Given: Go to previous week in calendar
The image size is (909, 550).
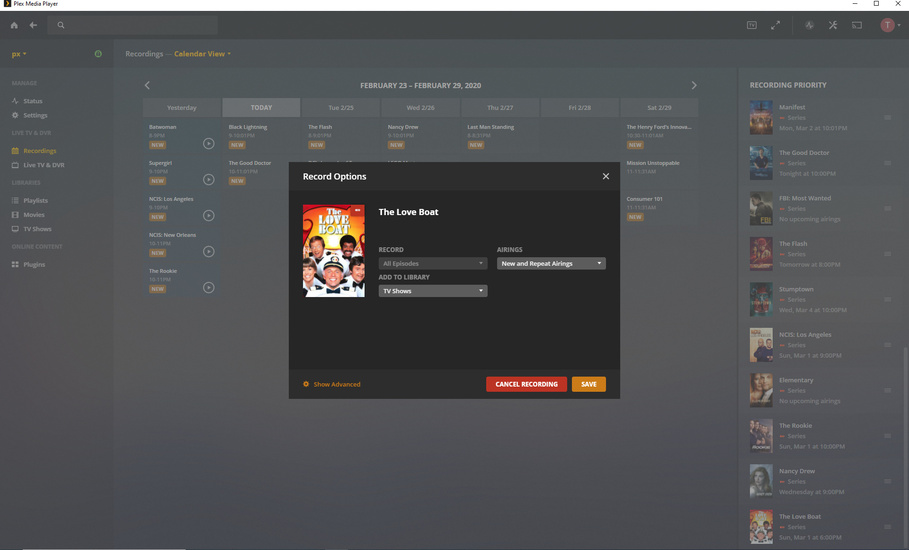Looking at the screenshot, I should click(x=147, y=85).
